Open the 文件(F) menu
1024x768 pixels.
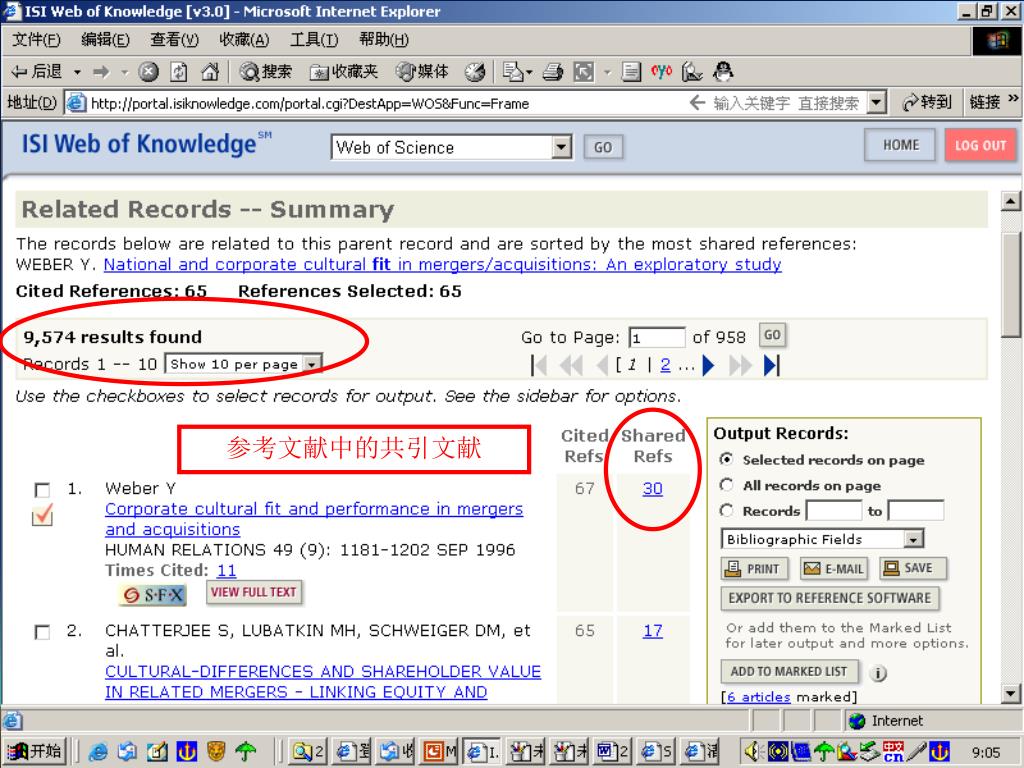[37, 40]
